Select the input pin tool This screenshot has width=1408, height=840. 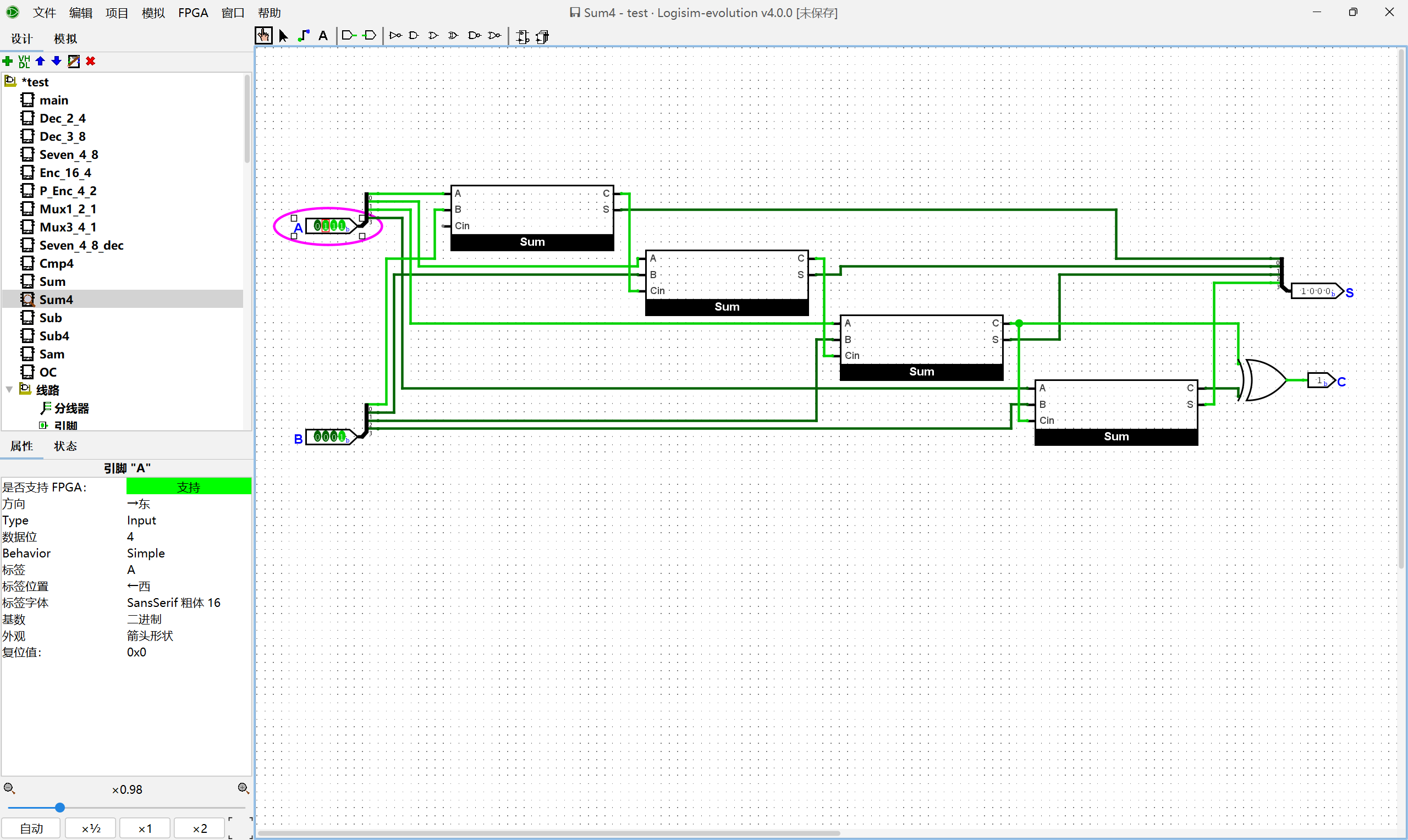point(349,36)
